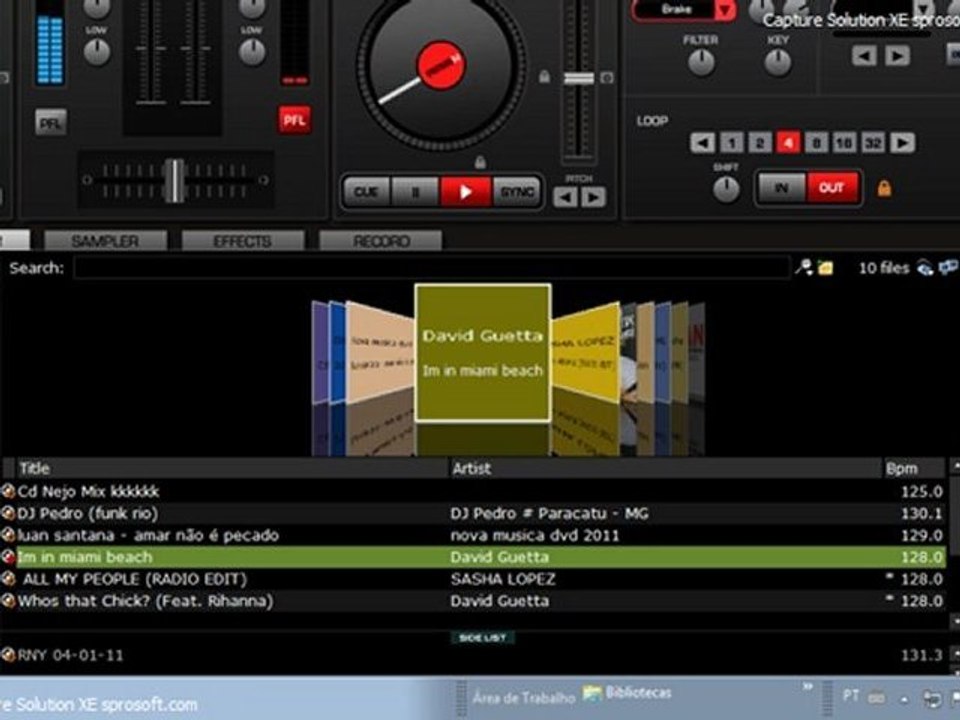The height and width of the screenshot is (720, 960).
Task: Click the chat bubbles icon at far right
Action: [x=949, y=268]
